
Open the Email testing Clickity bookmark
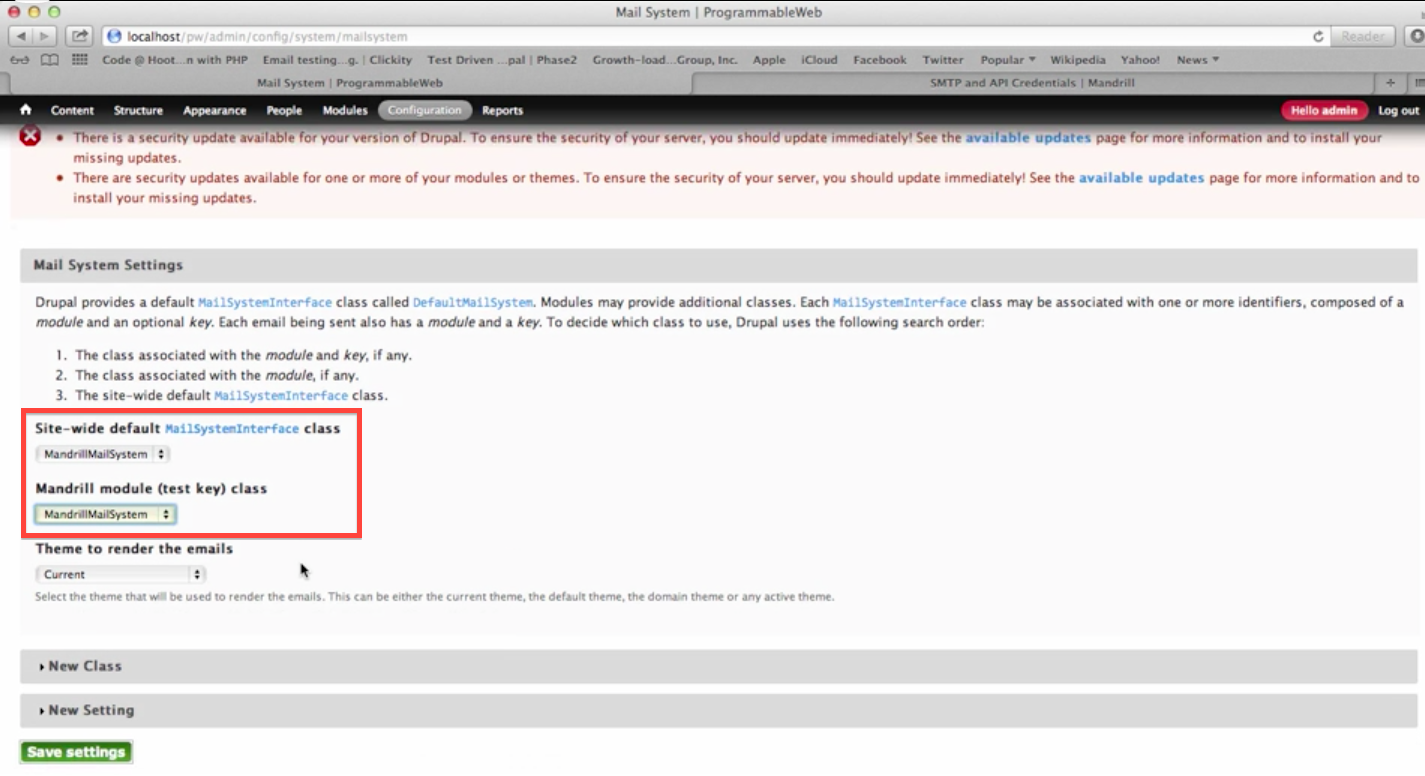pos(337,60)
